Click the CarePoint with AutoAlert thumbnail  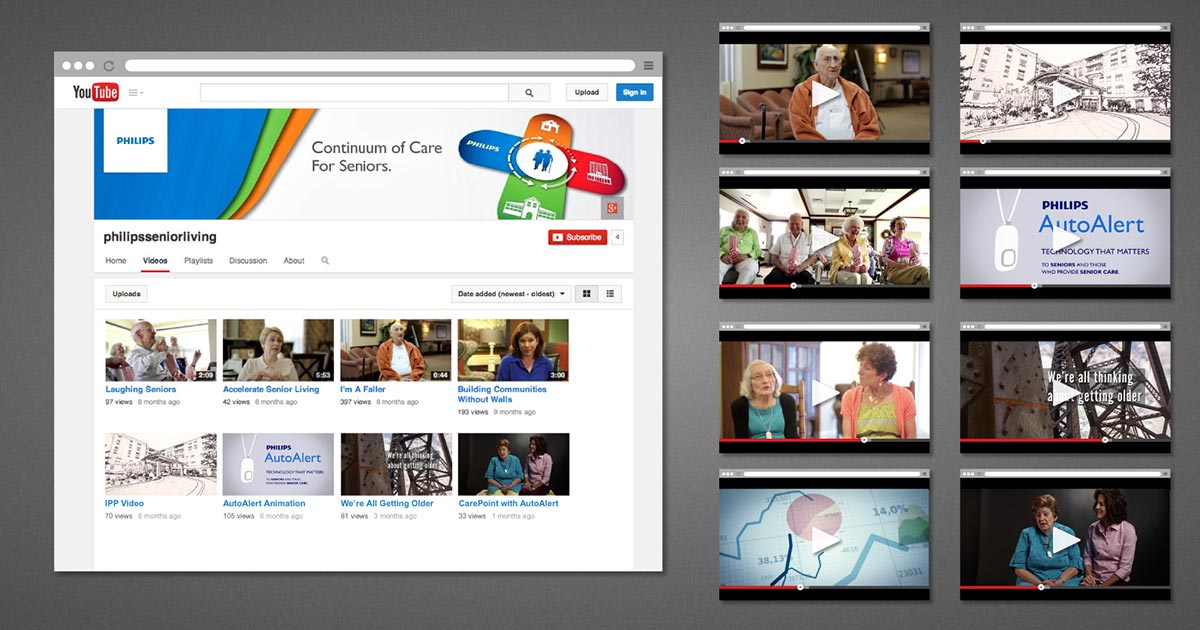click(513, 464)
